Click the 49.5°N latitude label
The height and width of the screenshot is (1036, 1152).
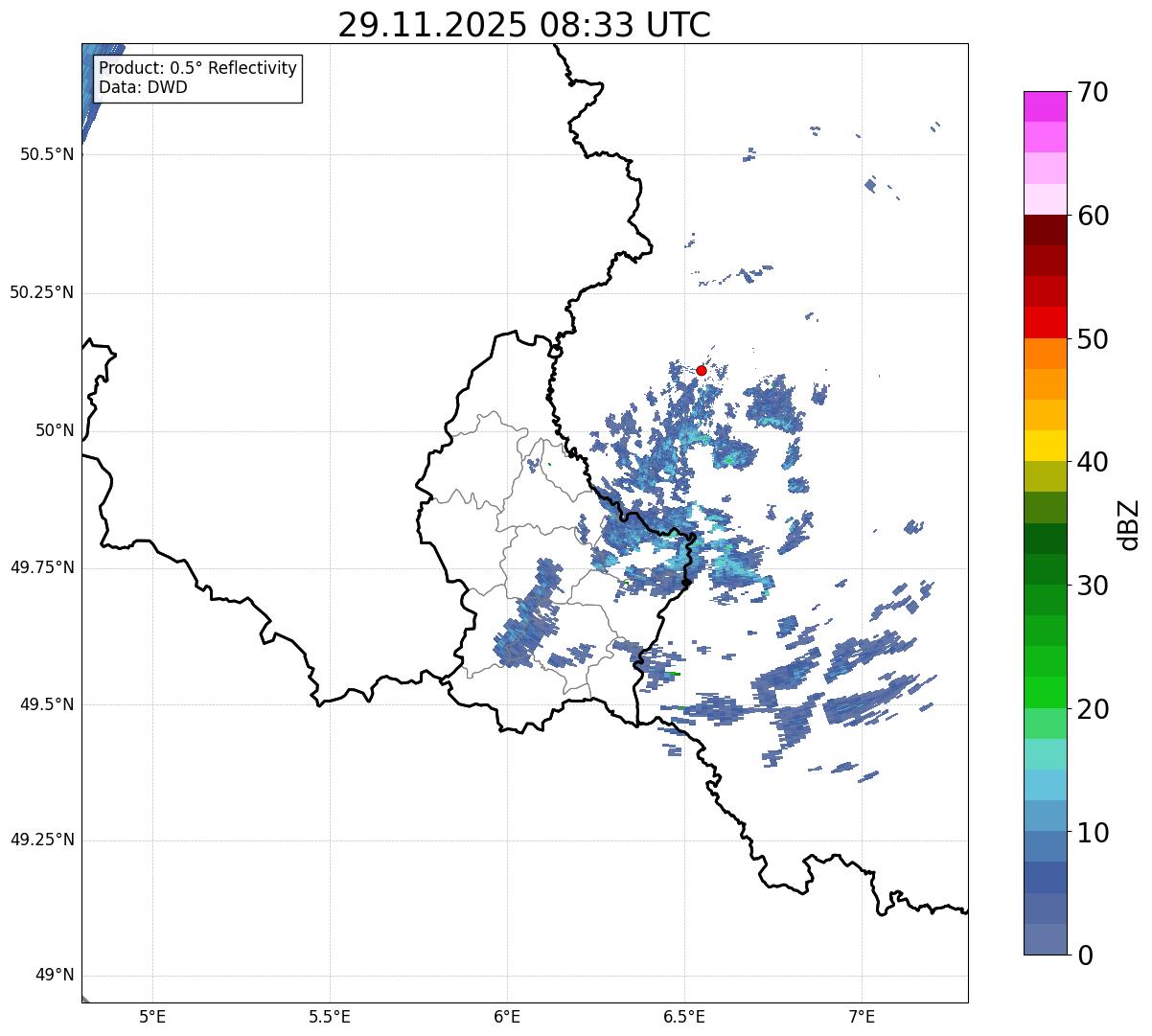click(x=47, y=704)
